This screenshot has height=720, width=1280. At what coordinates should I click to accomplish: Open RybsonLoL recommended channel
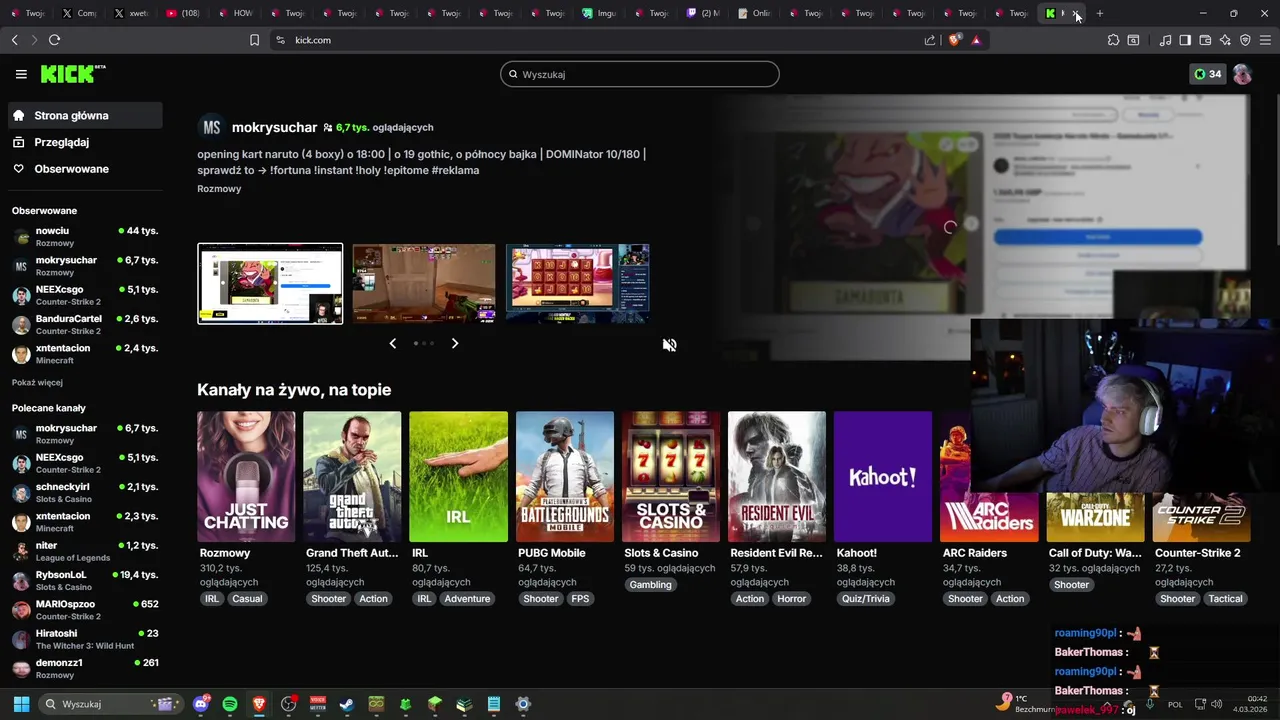tap(84, 580)
